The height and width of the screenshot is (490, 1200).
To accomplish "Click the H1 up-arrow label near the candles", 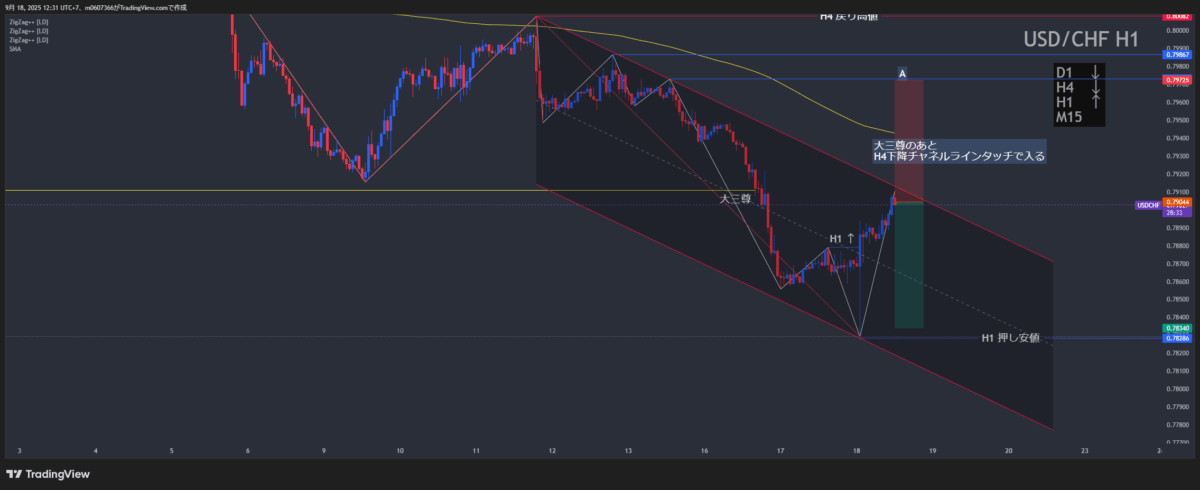I will [841, 238].
